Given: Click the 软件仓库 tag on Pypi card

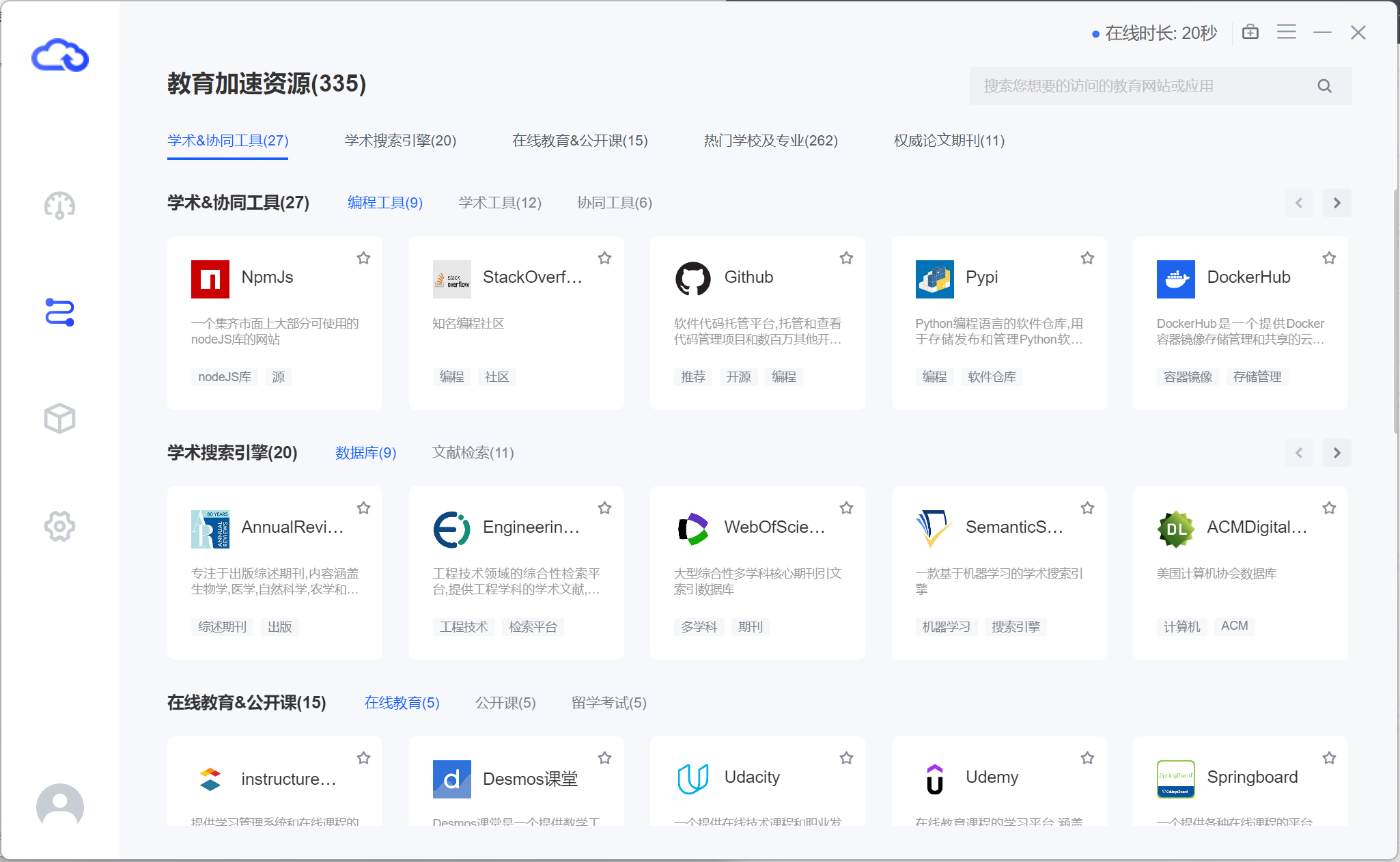Looking at the screenshot, I should pyautogui.click(x=992, y=377).
